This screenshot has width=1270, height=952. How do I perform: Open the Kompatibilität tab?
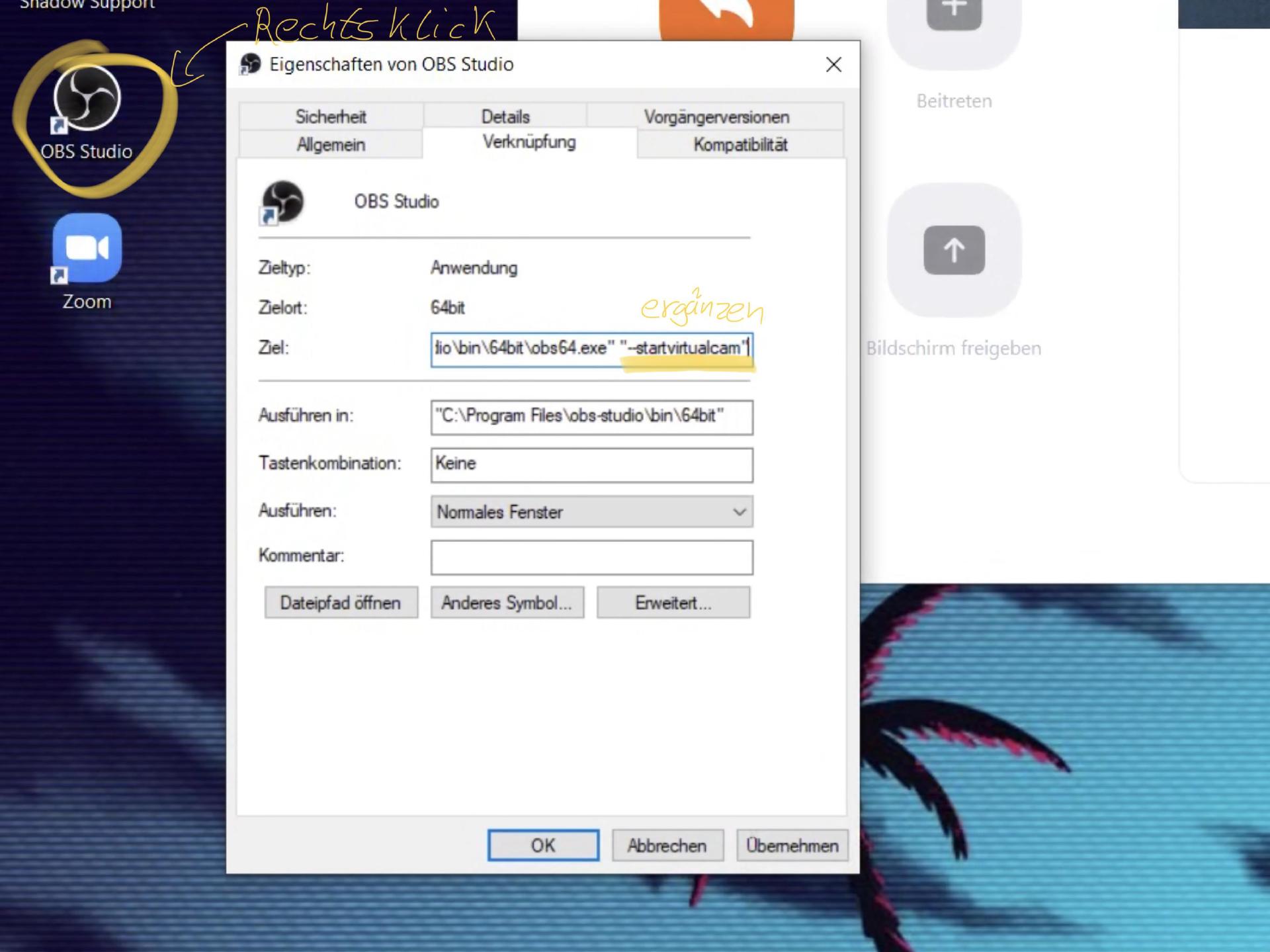740,144
